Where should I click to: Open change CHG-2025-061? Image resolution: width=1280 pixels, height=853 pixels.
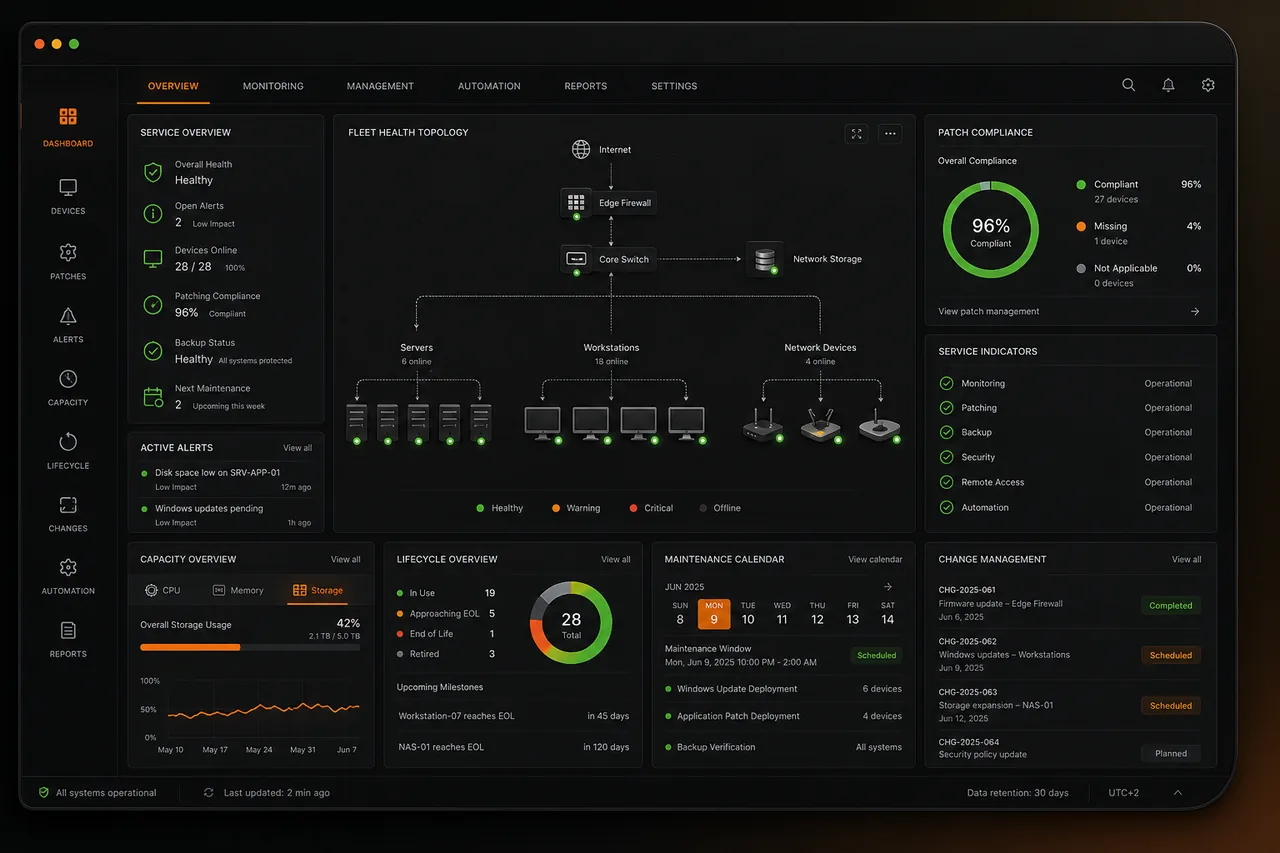1070,603
